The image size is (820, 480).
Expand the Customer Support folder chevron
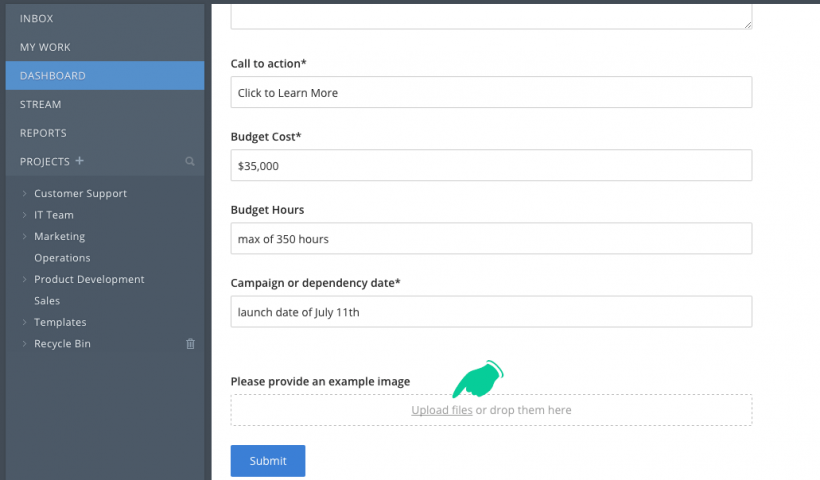(x=25, y=193)
